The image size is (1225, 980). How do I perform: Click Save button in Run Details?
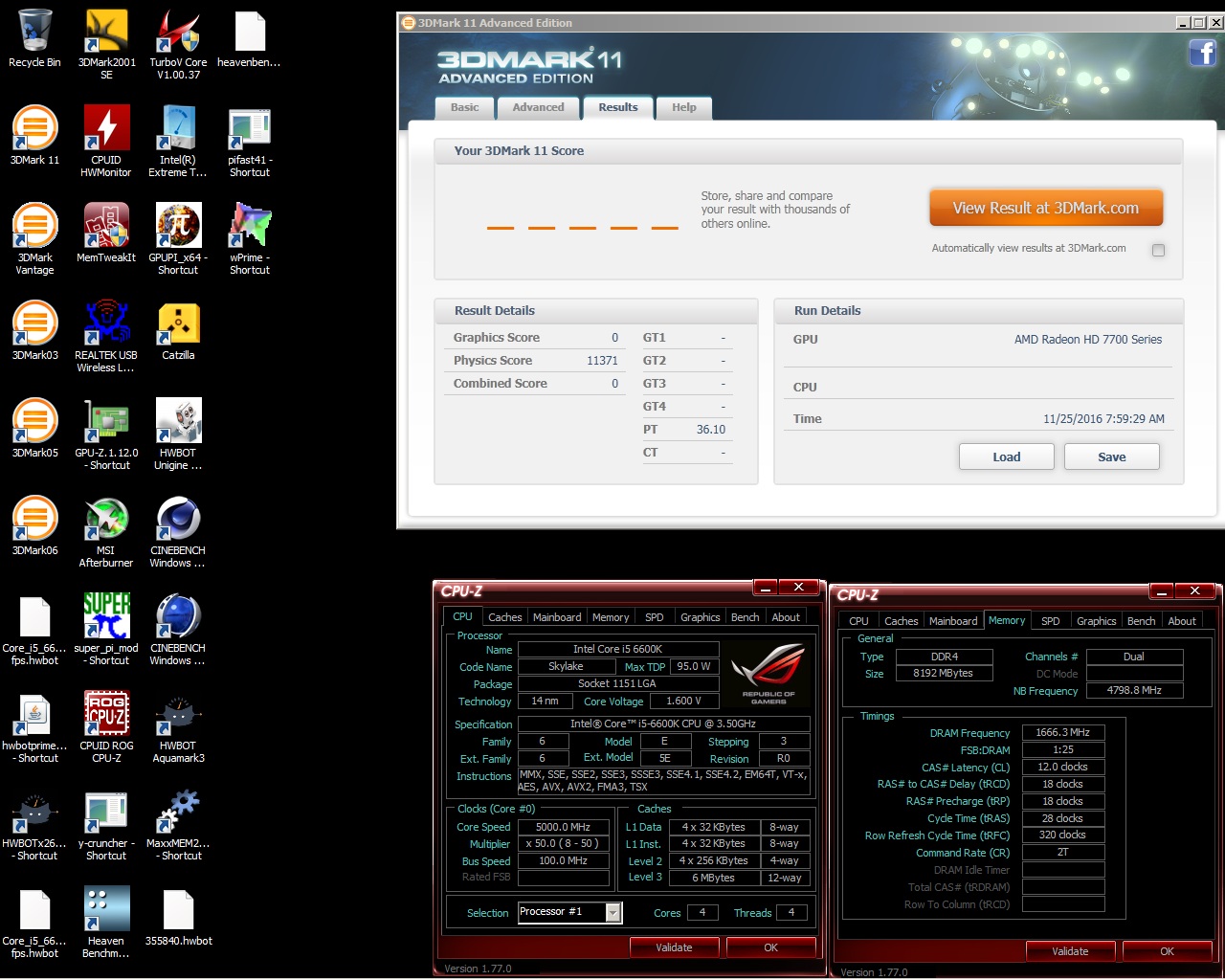[x=1111, y=457]
